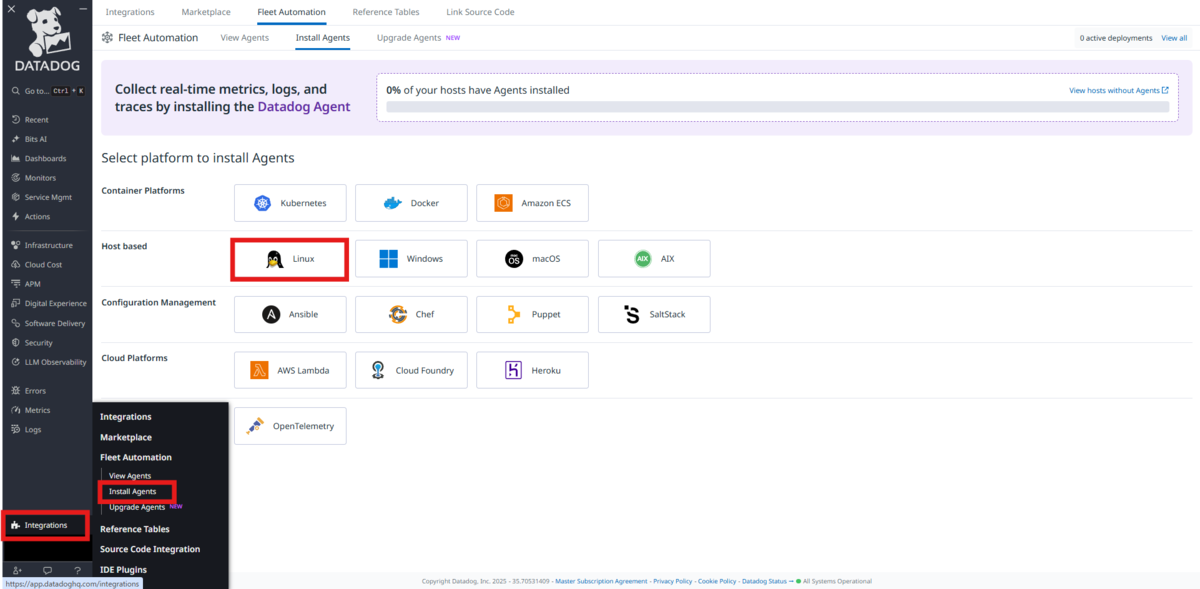Click the hosts with Agents progress bar

click(x=778, y=106)
